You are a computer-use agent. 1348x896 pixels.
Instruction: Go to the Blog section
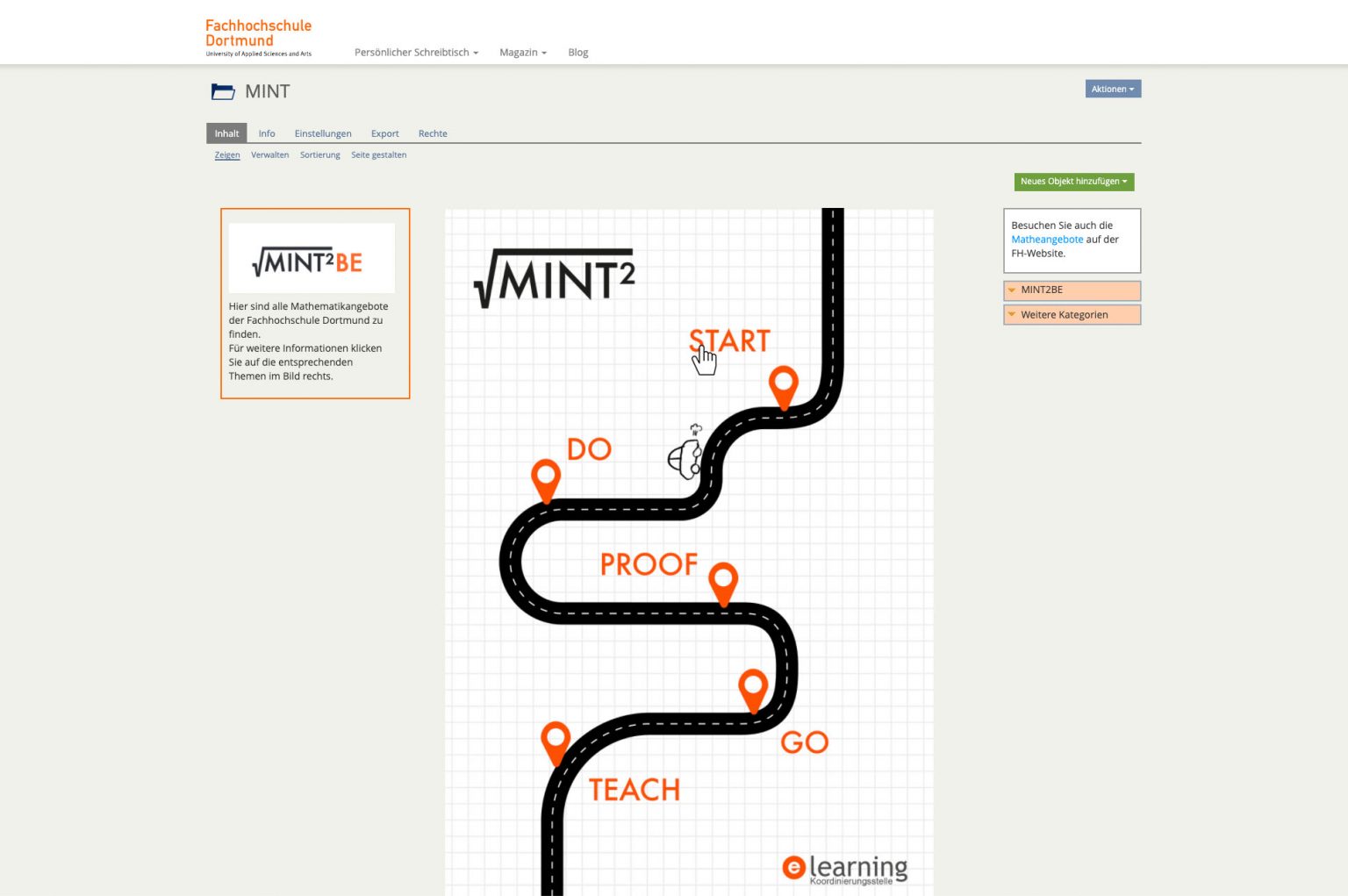(x=577, y=52)
